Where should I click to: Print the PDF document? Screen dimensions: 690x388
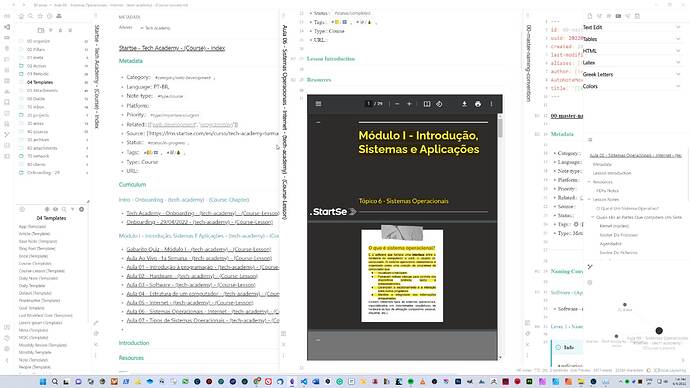(478, 104)
